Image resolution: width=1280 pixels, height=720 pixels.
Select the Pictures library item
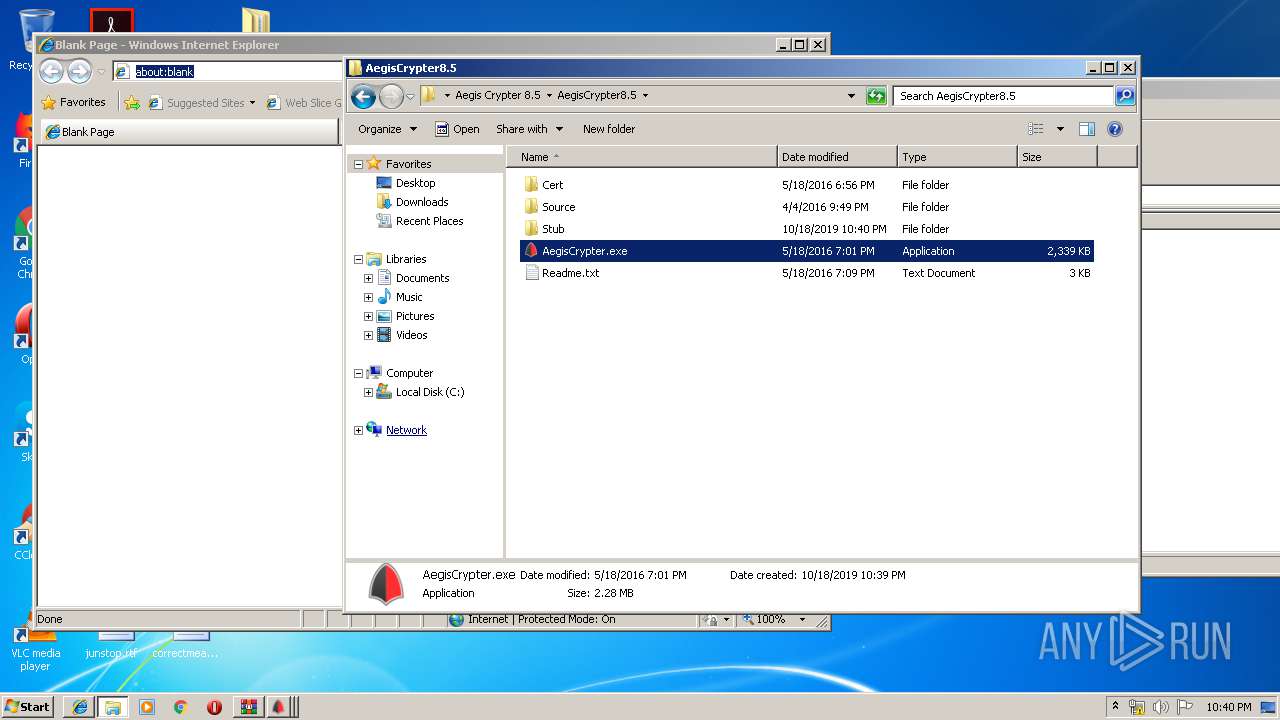point(405,316)
